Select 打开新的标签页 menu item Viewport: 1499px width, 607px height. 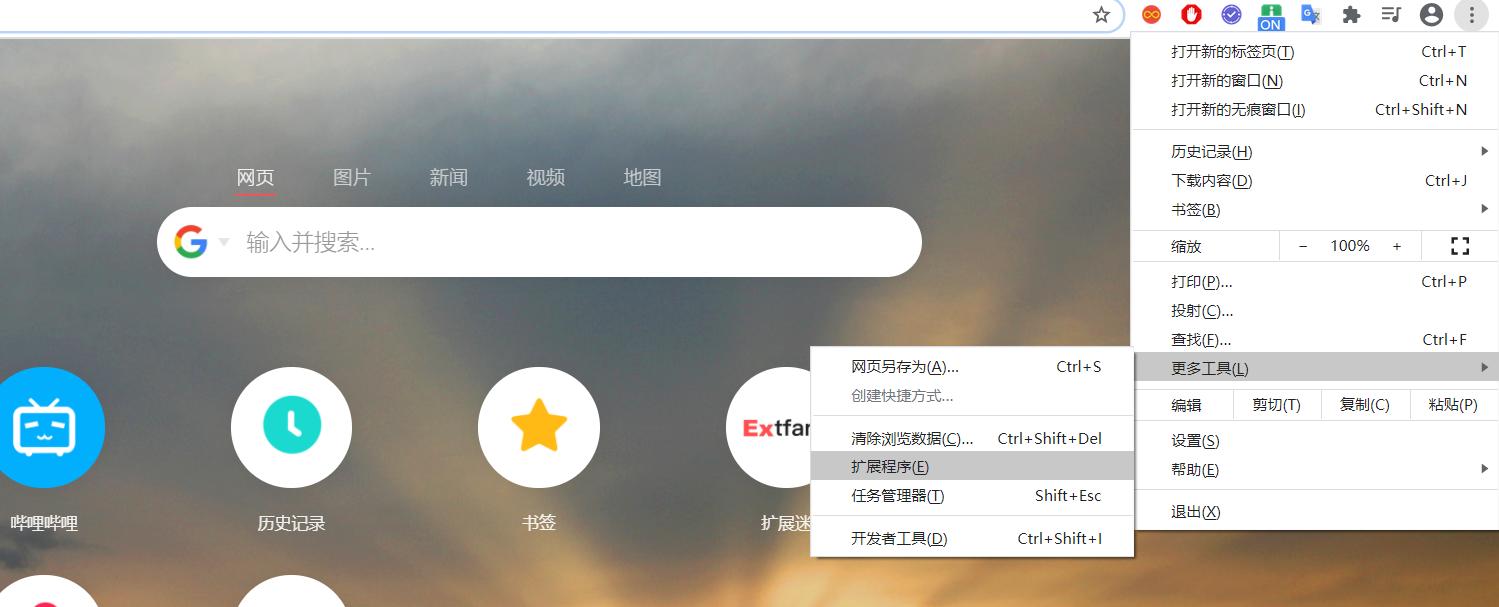click(x=1315, y=52)
